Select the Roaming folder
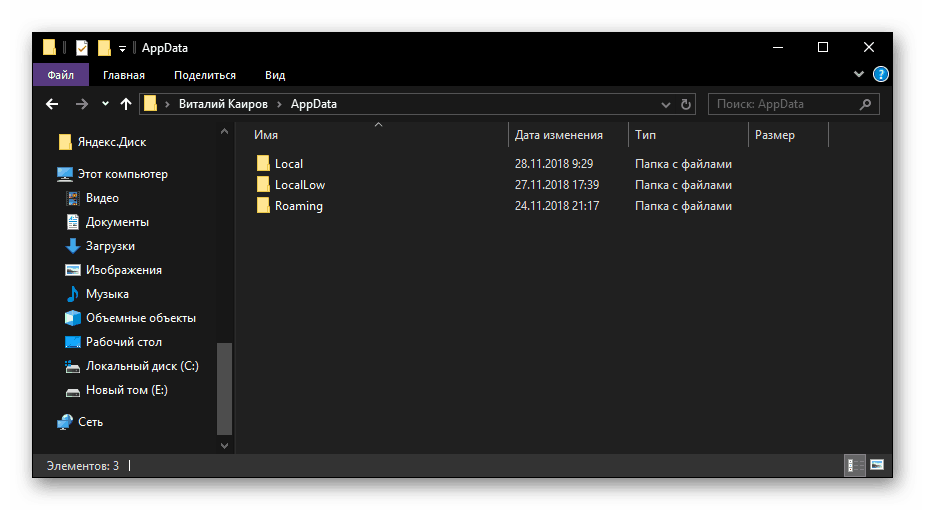 click(298, 206)
